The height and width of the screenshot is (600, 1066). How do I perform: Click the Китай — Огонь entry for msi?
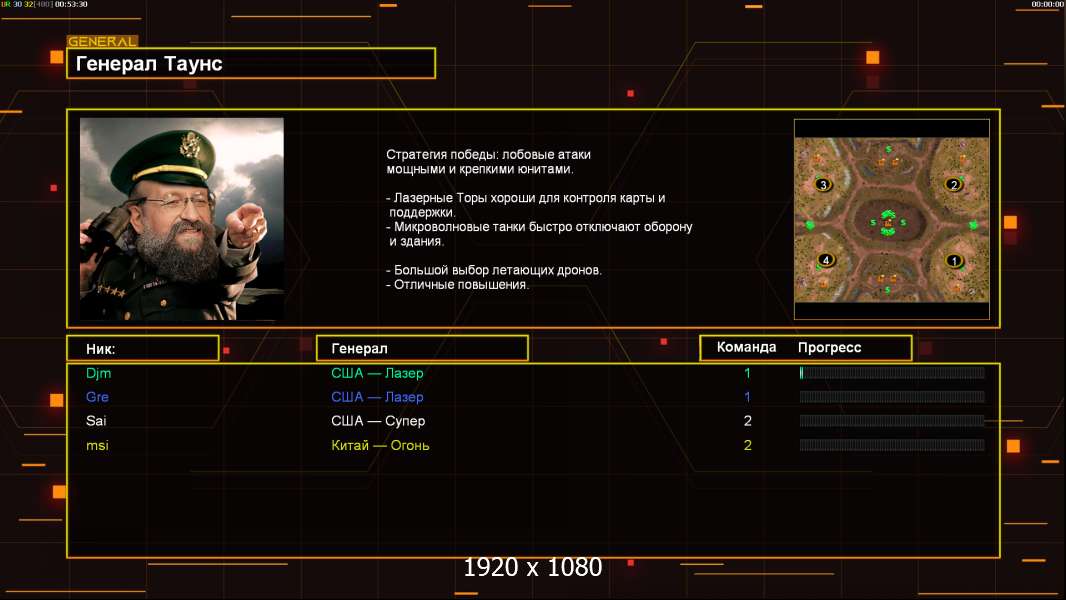tap(380, 446)
